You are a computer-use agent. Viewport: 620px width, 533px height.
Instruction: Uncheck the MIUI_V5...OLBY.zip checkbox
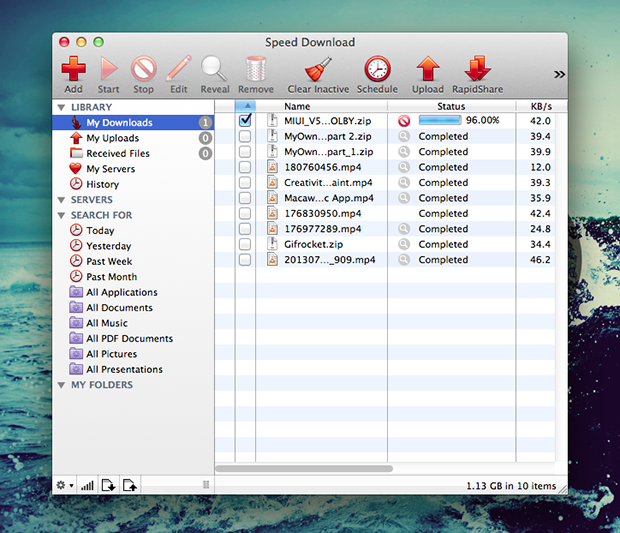coord(245,121)
